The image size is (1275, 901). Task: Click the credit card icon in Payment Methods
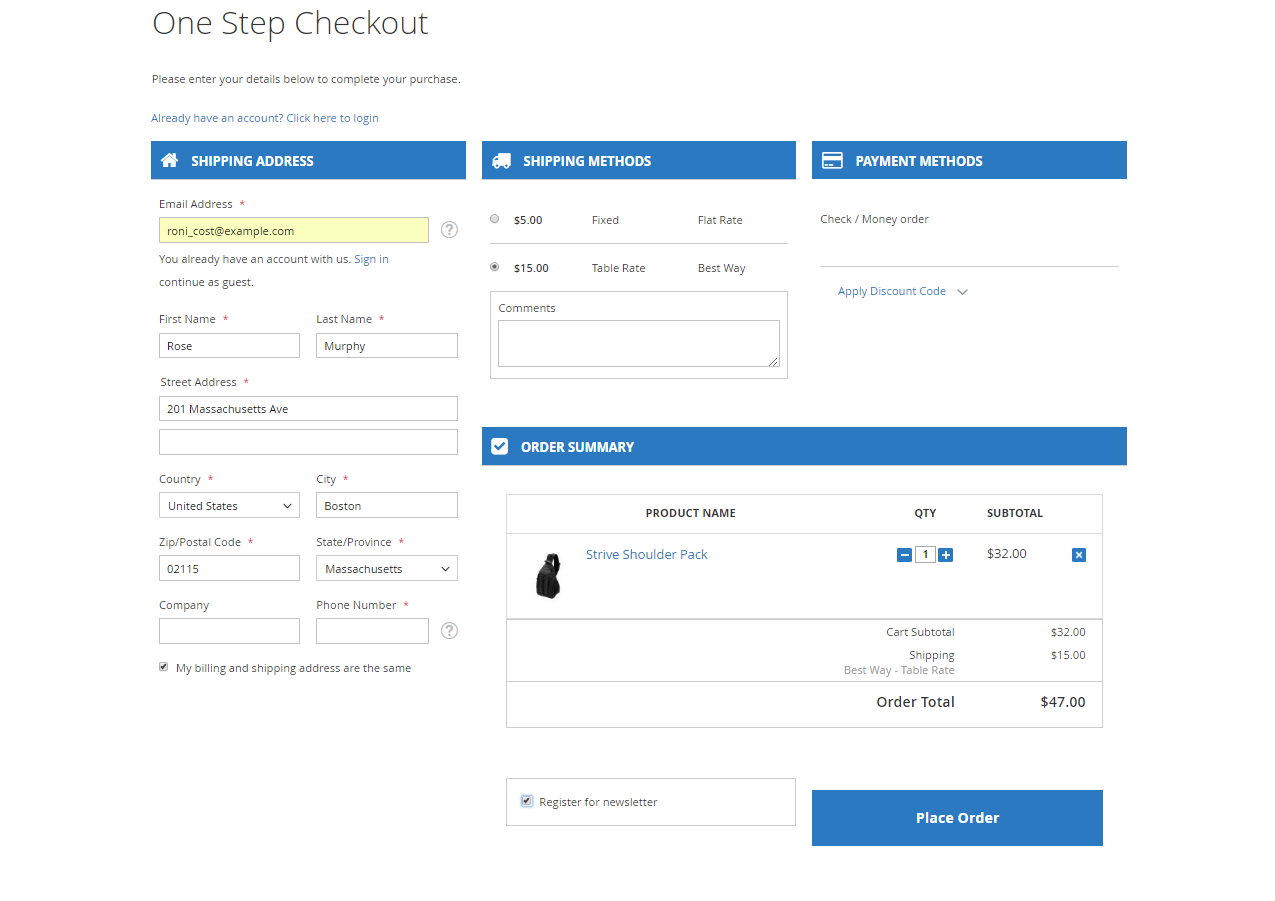[831, 160]
